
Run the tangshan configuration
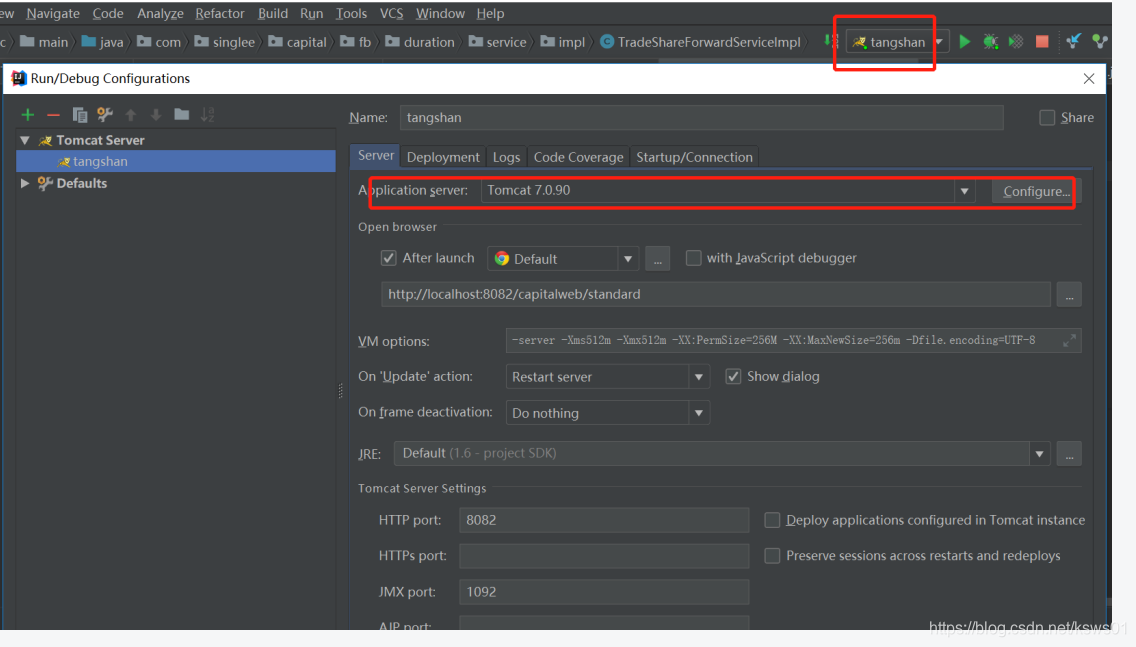click(964, 42)
